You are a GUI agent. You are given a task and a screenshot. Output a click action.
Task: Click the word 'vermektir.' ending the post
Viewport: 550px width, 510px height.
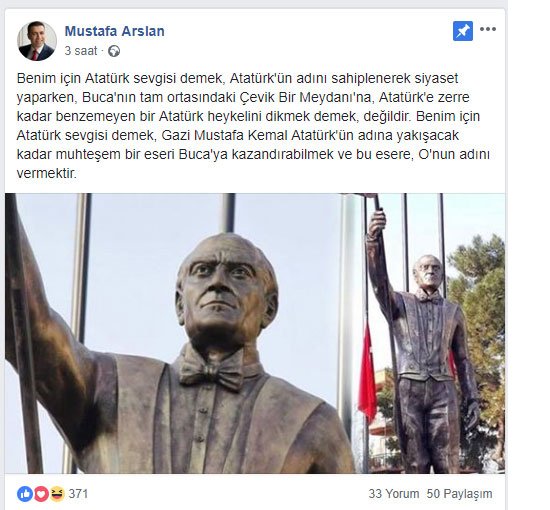coord(46,173)
